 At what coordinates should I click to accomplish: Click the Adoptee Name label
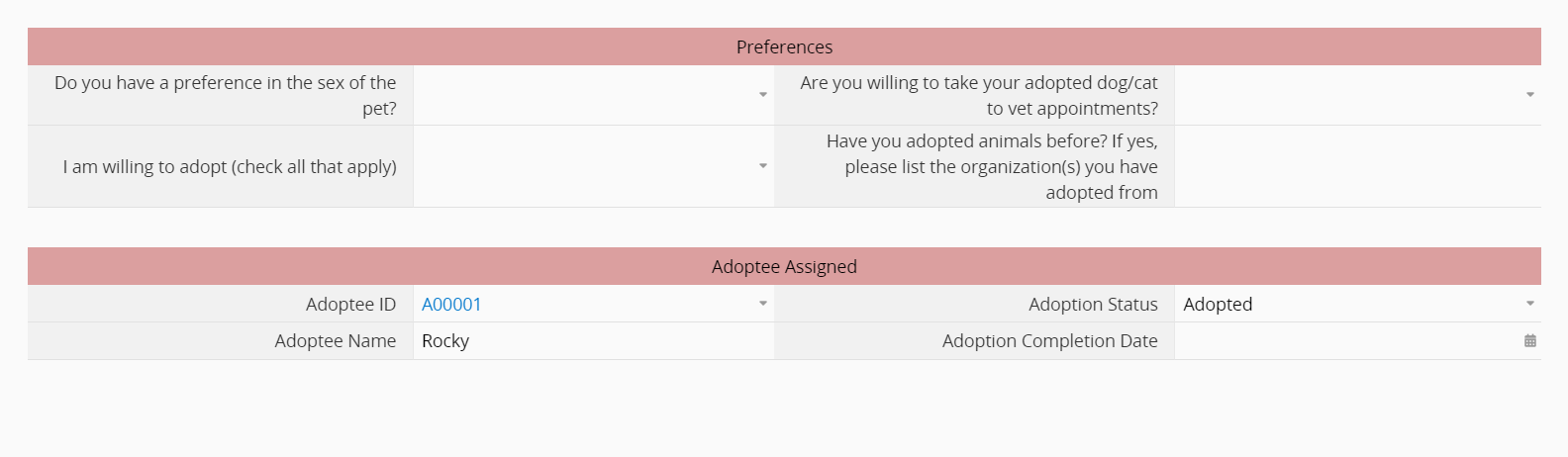pos(335,341)
